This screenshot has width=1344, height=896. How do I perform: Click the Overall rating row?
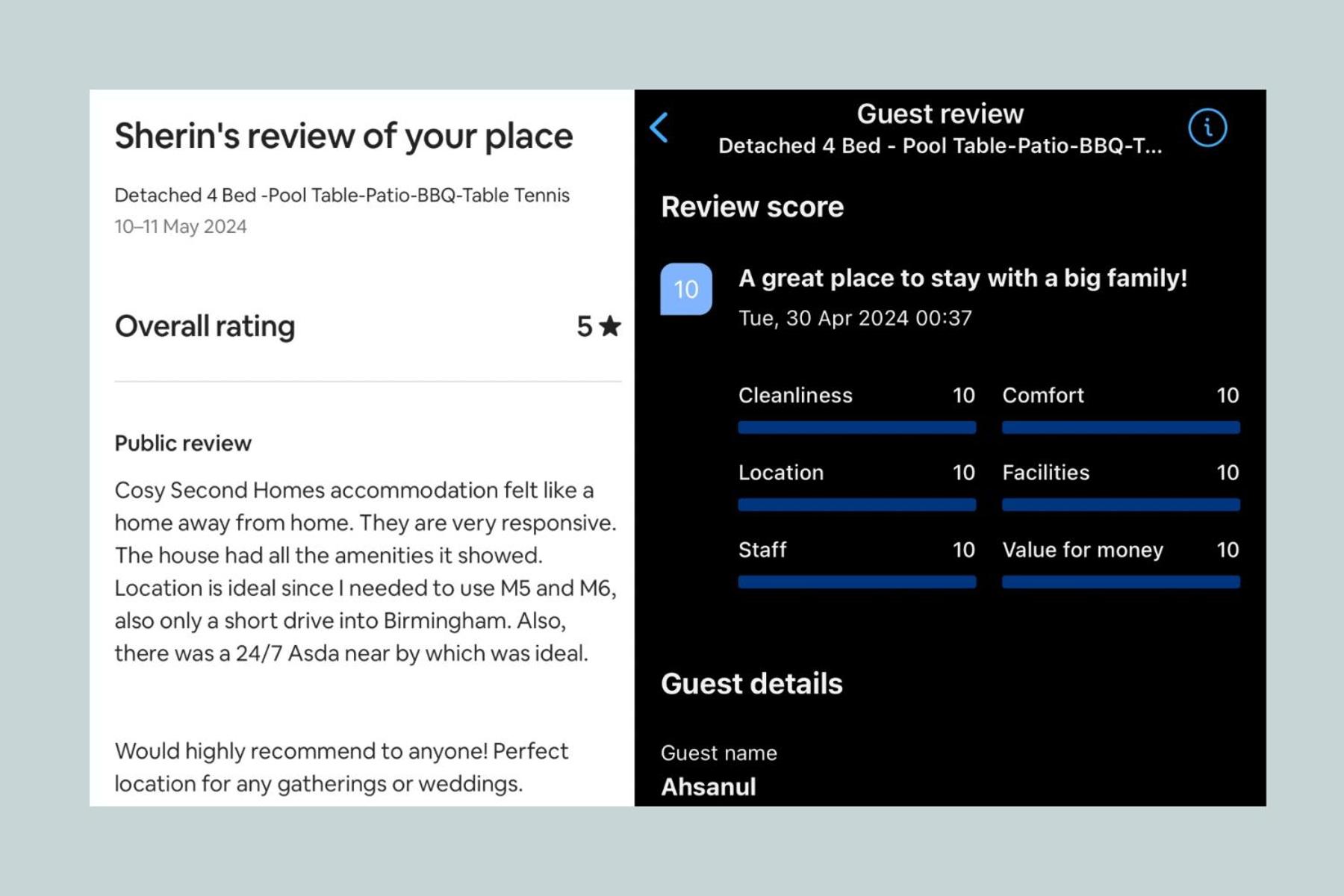point(368,326)
